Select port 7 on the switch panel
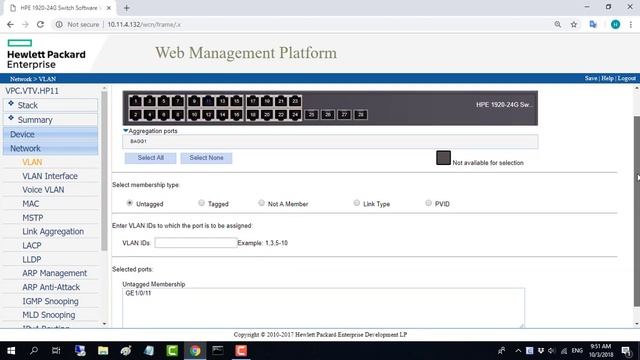640x360 pixels. pyautogui.click(x=178, y=101)
